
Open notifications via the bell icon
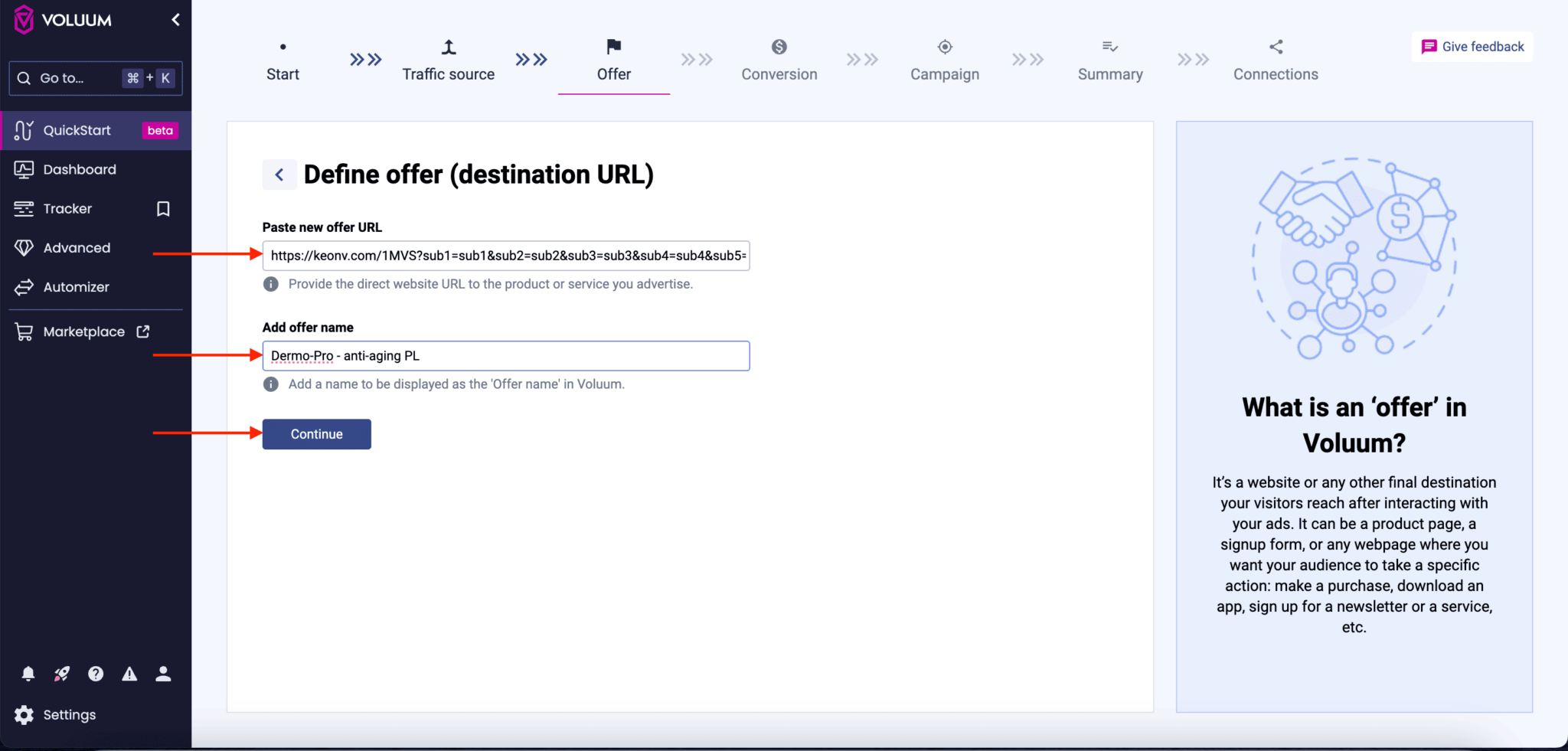click(x=28, y=674)
